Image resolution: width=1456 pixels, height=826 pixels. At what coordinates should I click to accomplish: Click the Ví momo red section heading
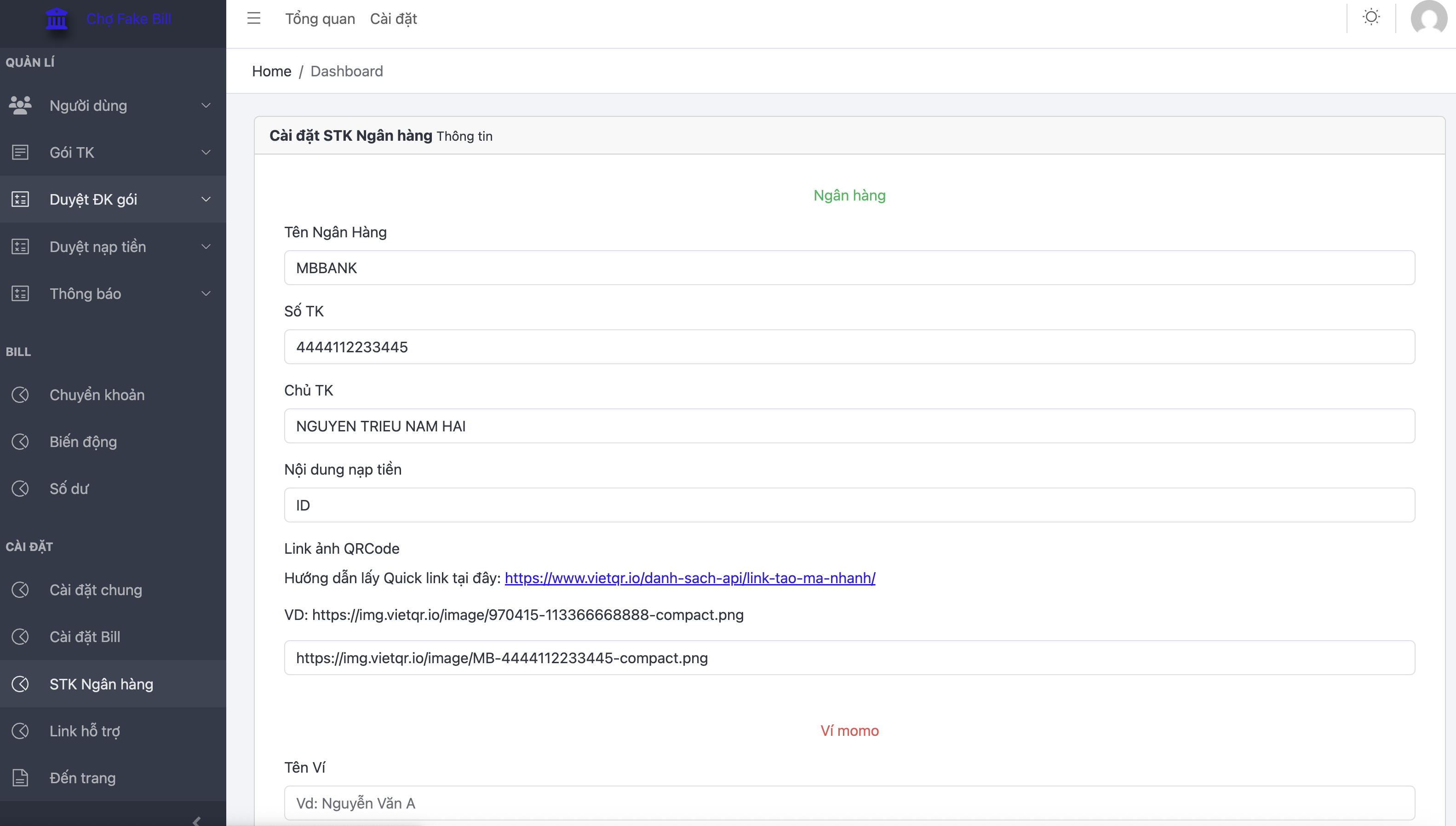(x=849, y=731)
